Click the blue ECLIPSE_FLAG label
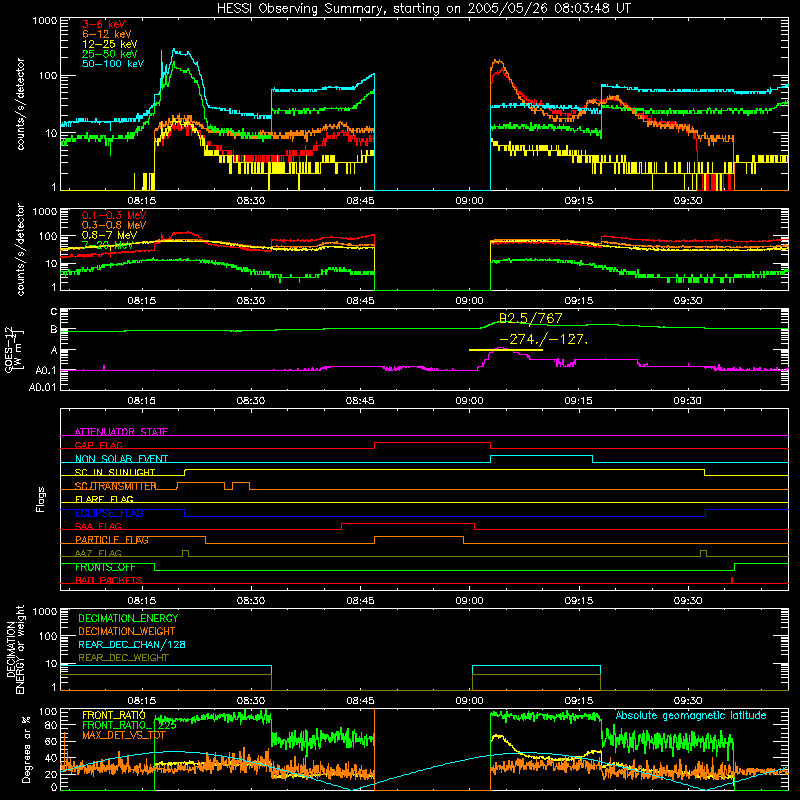The height and width of the screenshot is (800, 800). (x=109, y=513)
